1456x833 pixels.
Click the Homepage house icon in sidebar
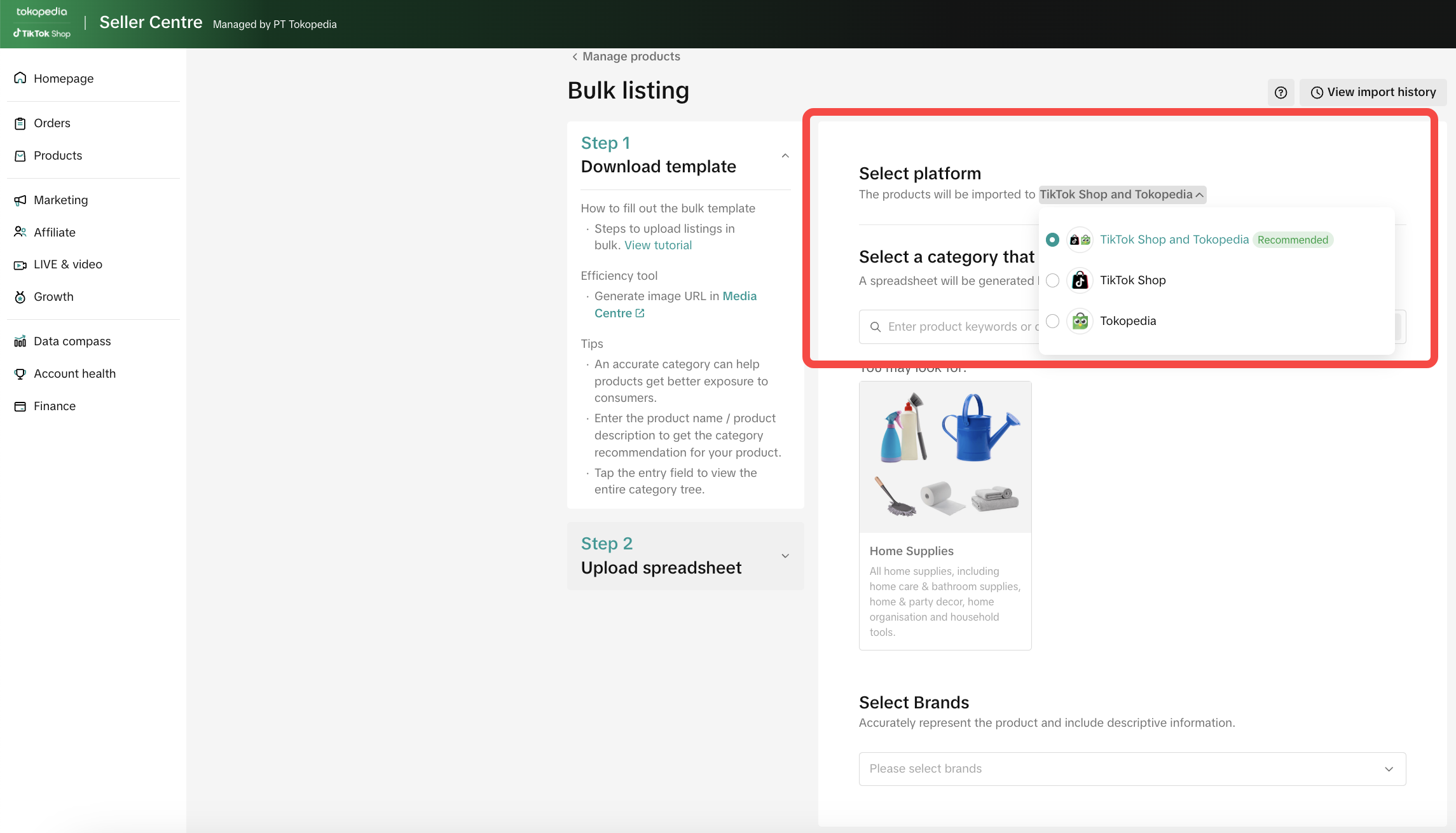(x=20, y=78)
